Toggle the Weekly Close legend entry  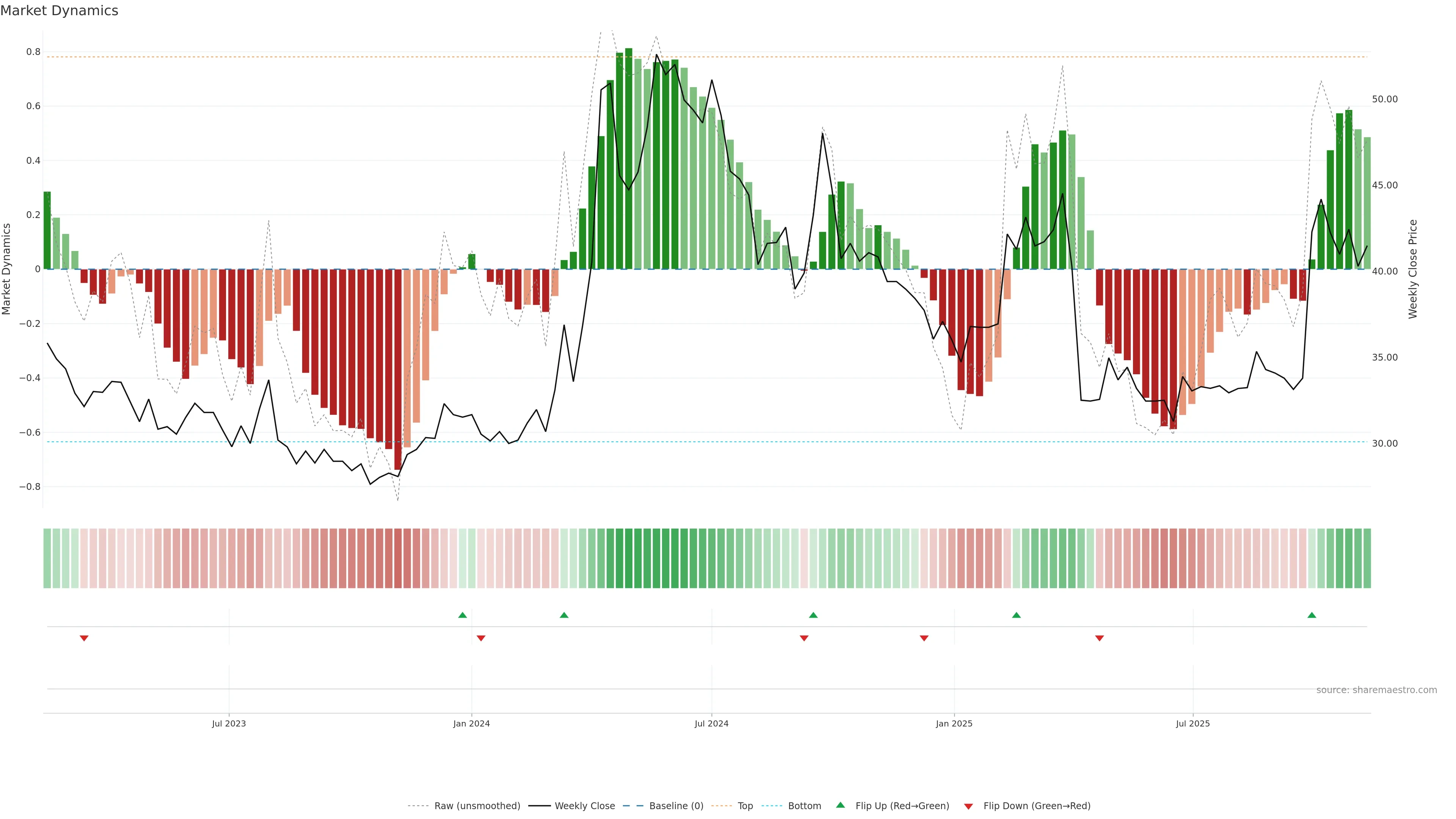pyautogui.click(x=584, y=805)
